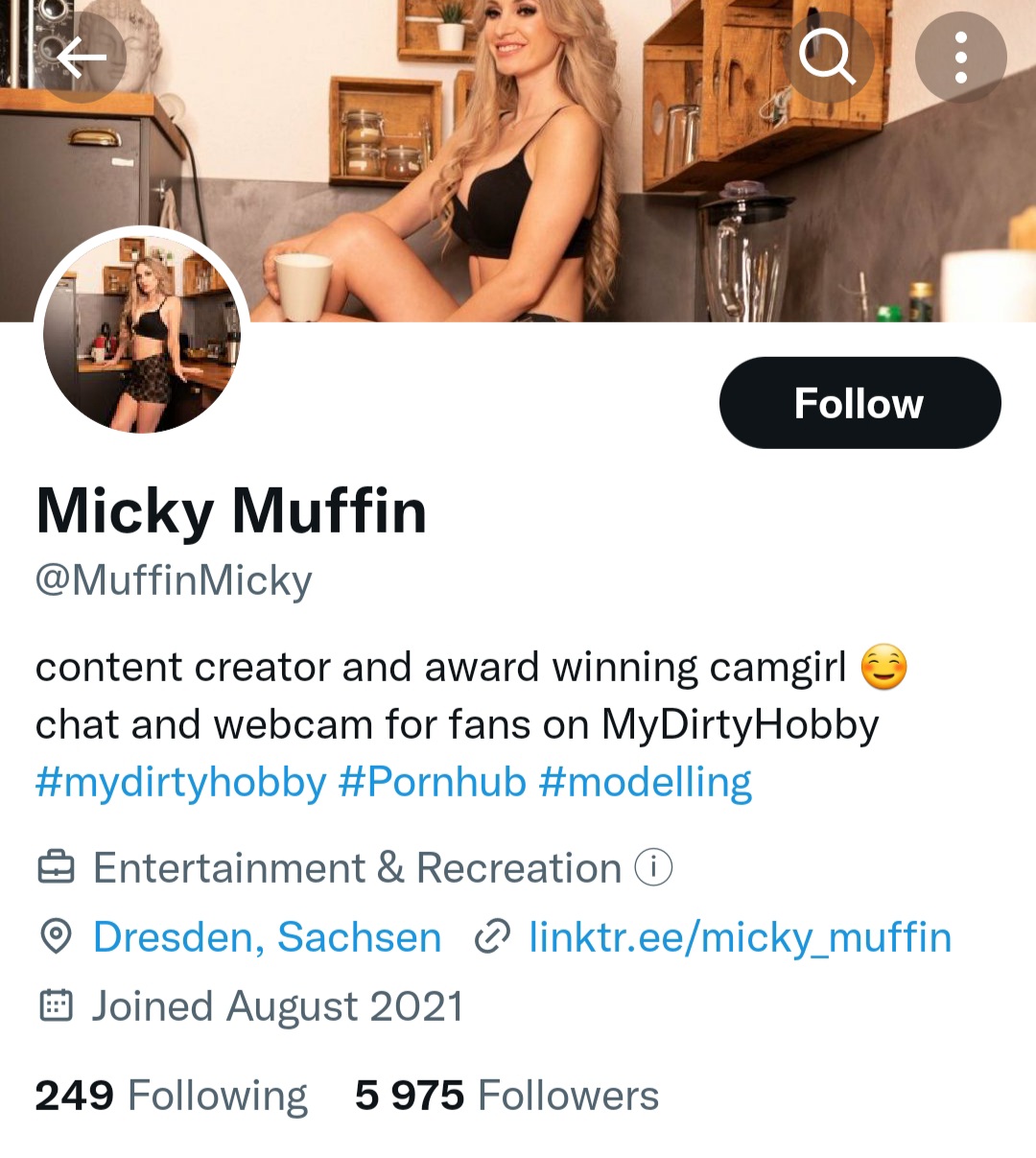
Task: Tap the #modelling hashtag
Action: pyautogui.click(x=646, y=782)
